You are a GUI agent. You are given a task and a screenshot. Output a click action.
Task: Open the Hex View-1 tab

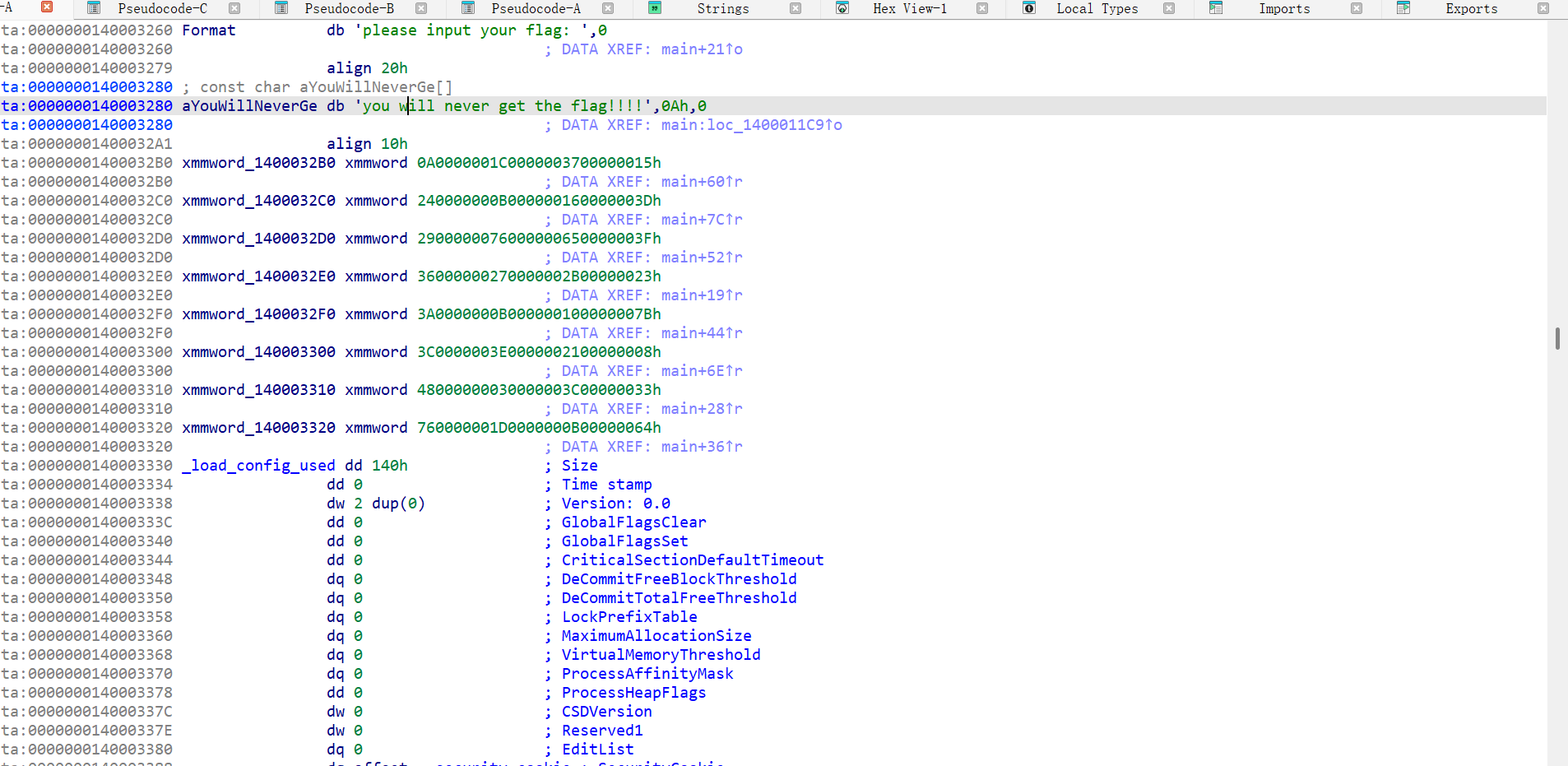pos(909,8)
